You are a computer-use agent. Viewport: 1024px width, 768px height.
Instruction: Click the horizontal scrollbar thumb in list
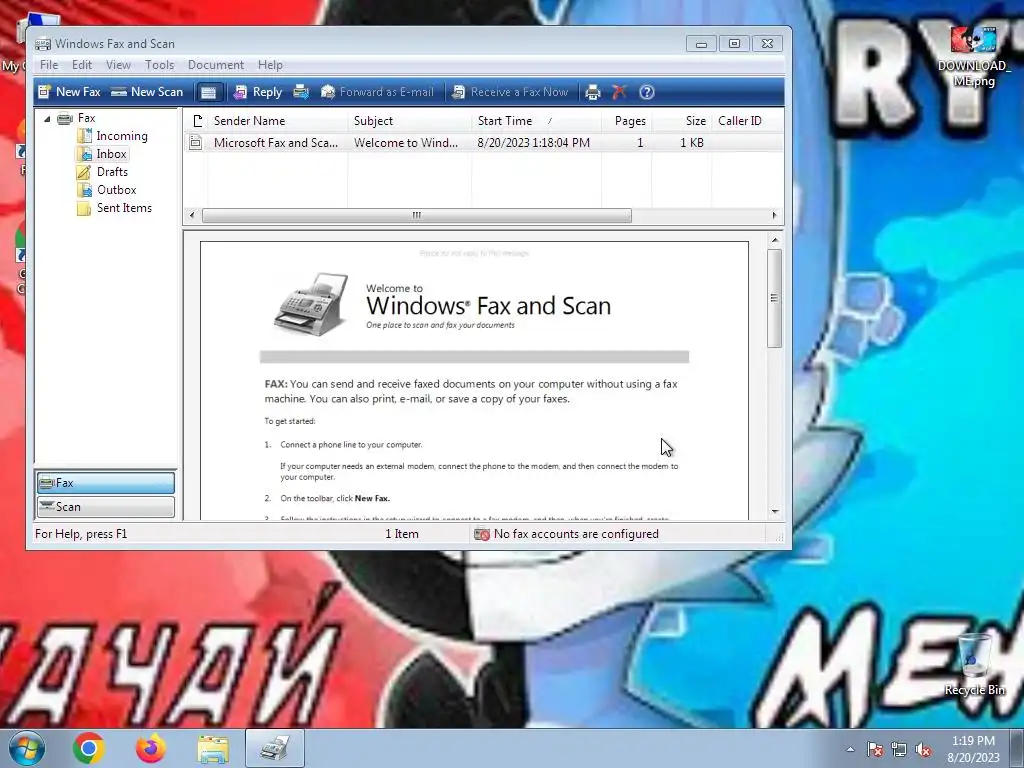tap(417, 216)
